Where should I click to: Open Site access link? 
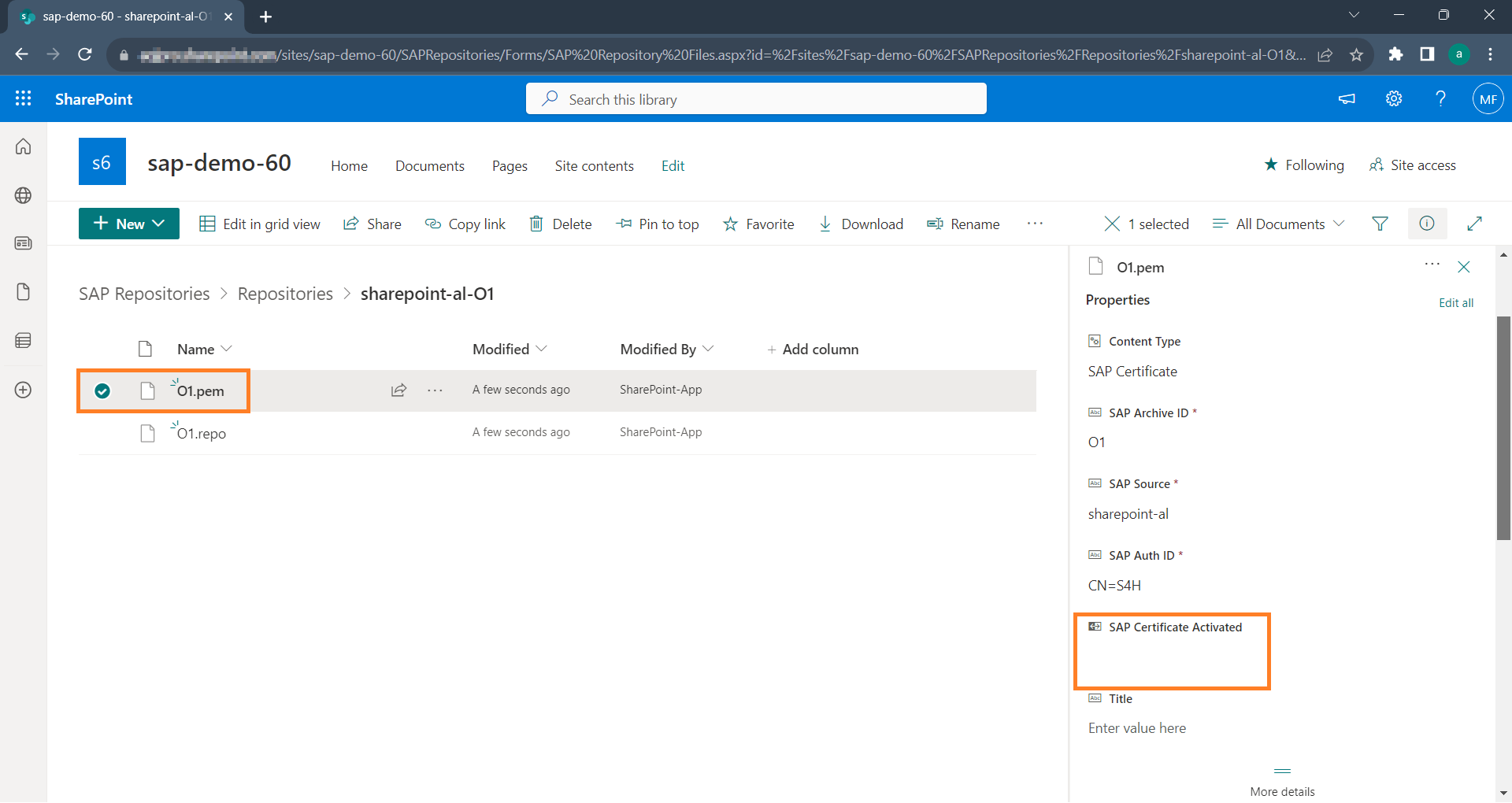[1413, 165]
